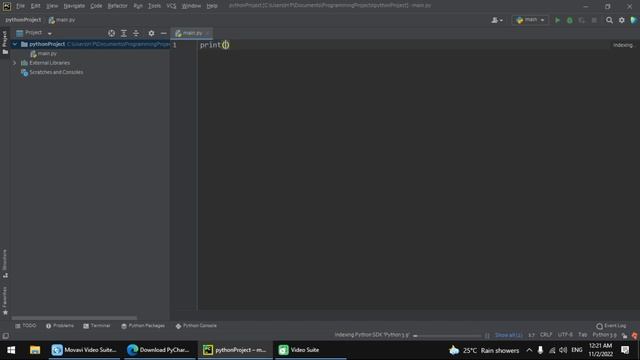Toggle tool window bars icon in bottom-left corner

pos(6,336)
